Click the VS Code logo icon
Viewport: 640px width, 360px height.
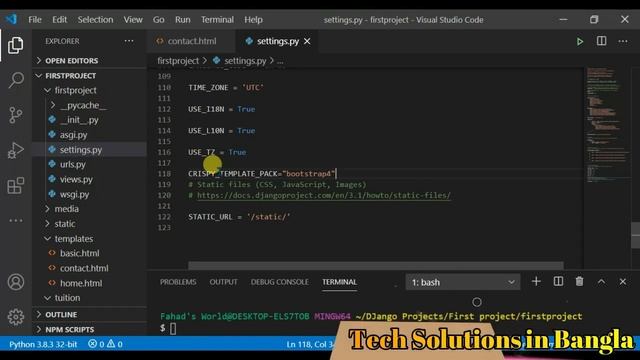coord(11,19)
